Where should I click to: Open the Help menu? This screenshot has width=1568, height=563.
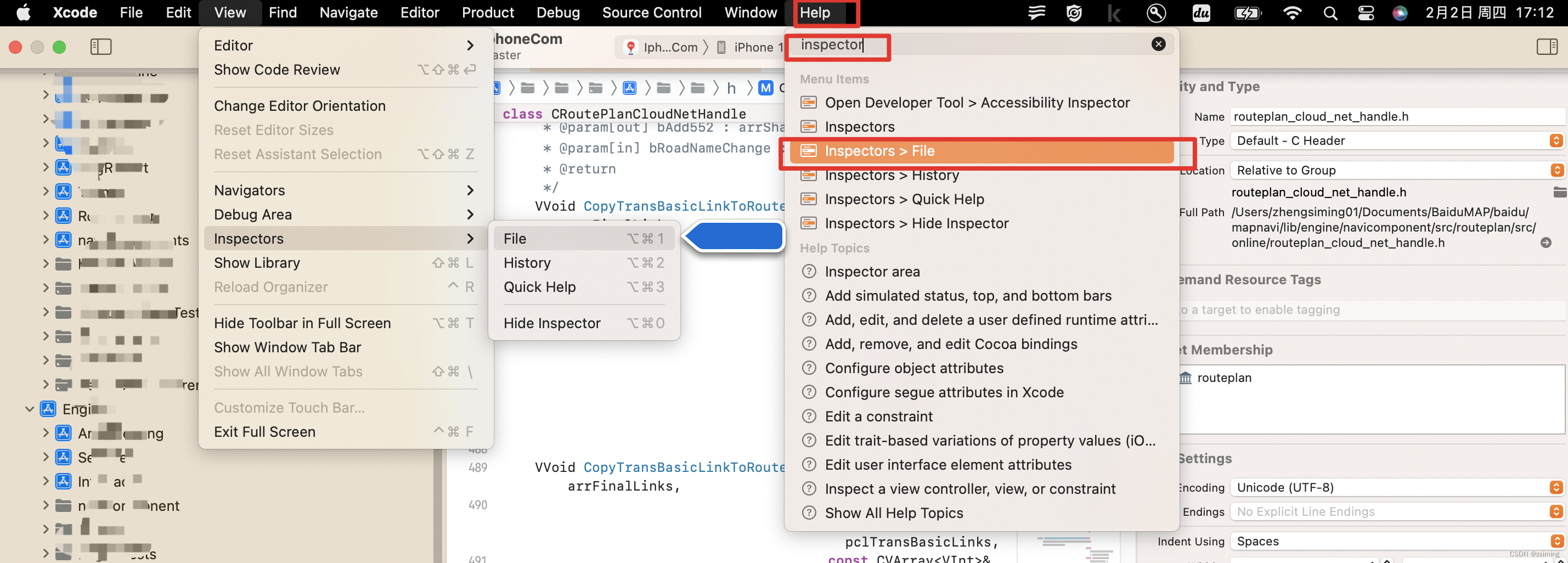tap(814, 13)
